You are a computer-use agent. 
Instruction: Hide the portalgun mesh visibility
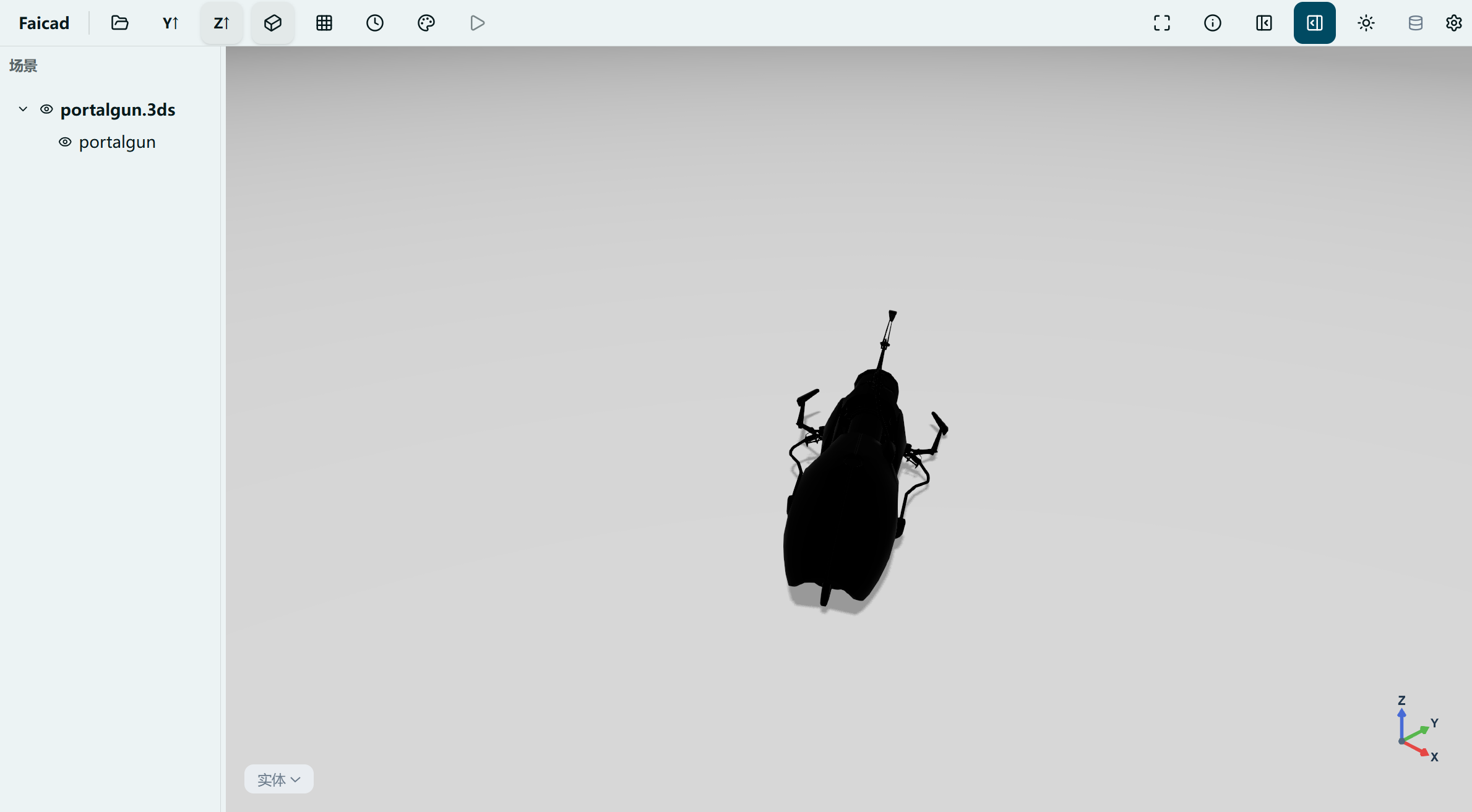(65, 142)
